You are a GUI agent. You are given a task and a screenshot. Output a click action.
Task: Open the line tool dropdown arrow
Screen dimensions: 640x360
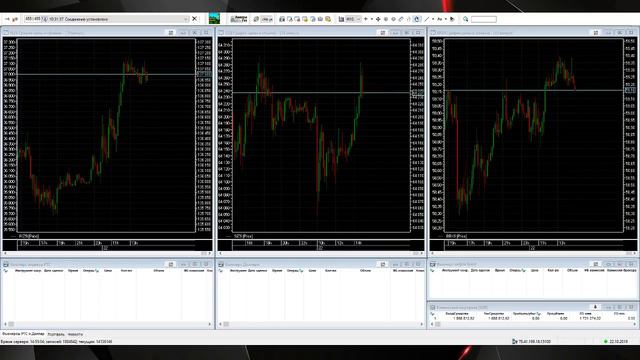click(x=433, y=19)
